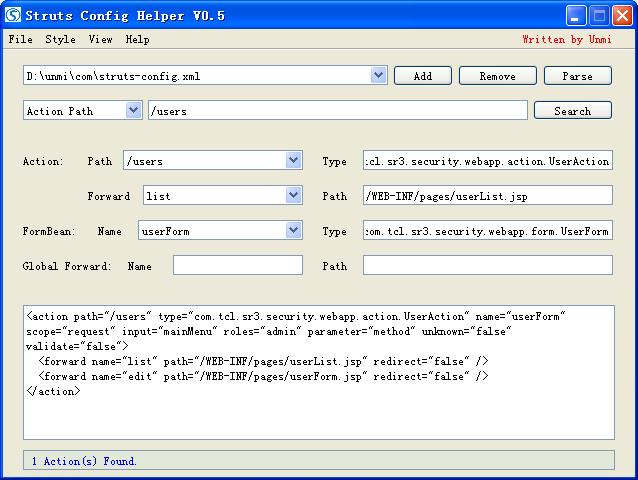Click the Action Type UserAction field

point(487,161)
